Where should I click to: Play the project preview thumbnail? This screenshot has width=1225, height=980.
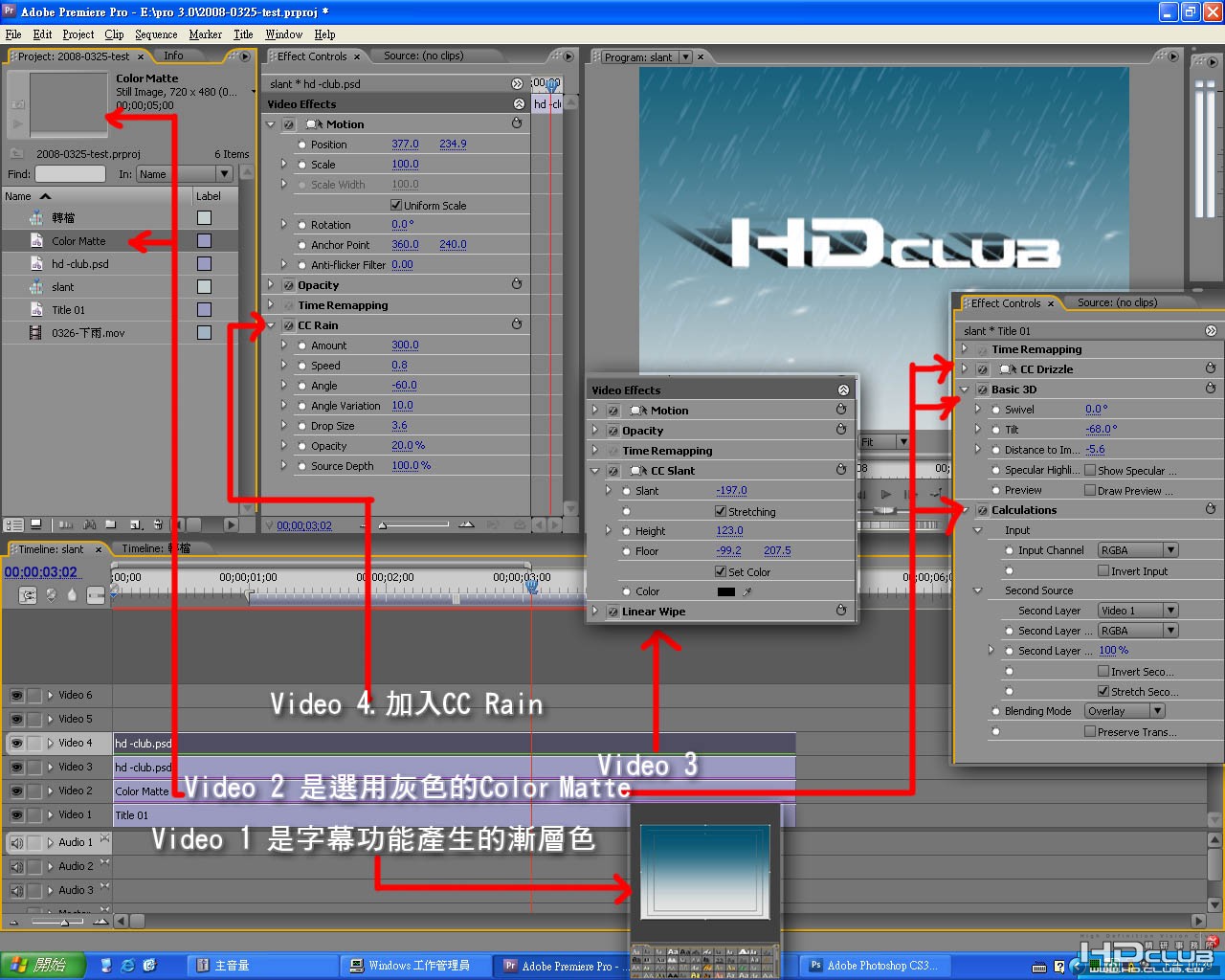coord(17,123)
